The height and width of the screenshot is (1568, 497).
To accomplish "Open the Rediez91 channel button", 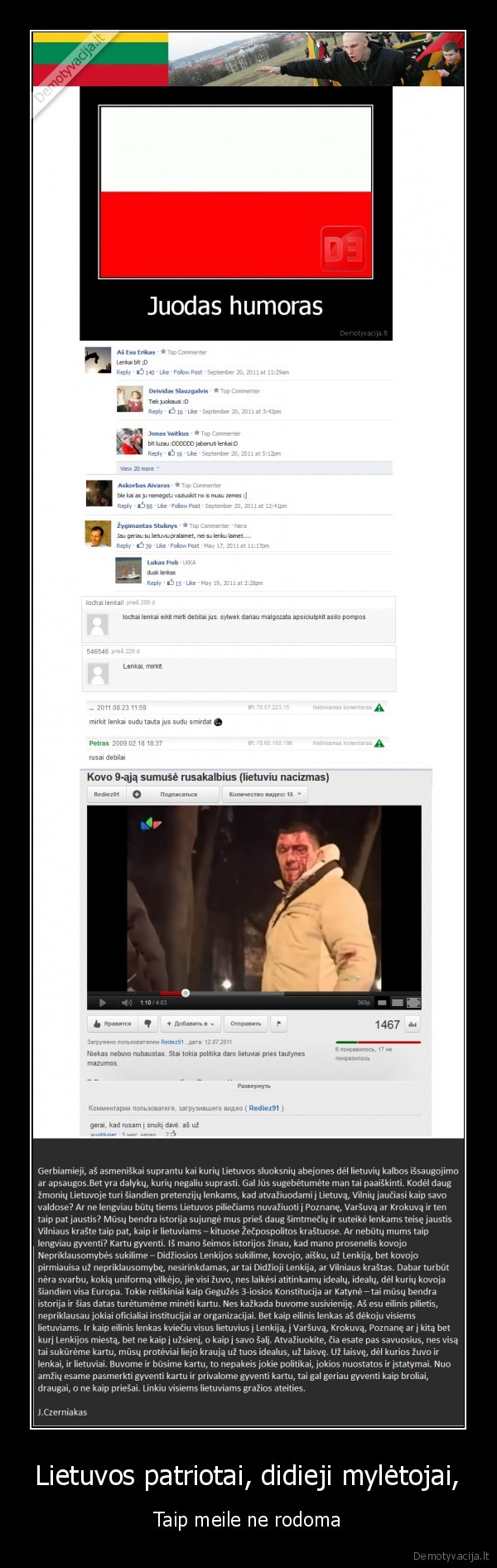I will click(x=106, y=794).
